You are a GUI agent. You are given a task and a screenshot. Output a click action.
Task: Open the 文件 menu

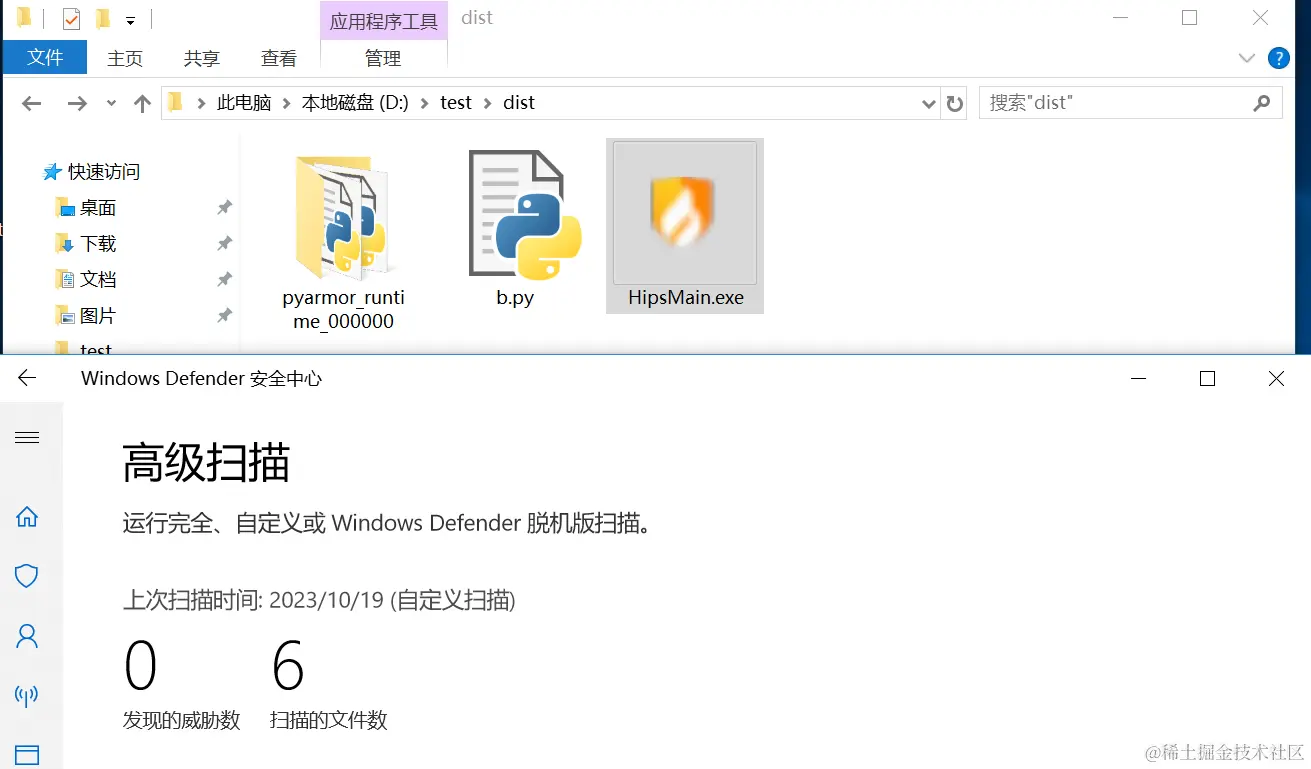pos(45,57)
